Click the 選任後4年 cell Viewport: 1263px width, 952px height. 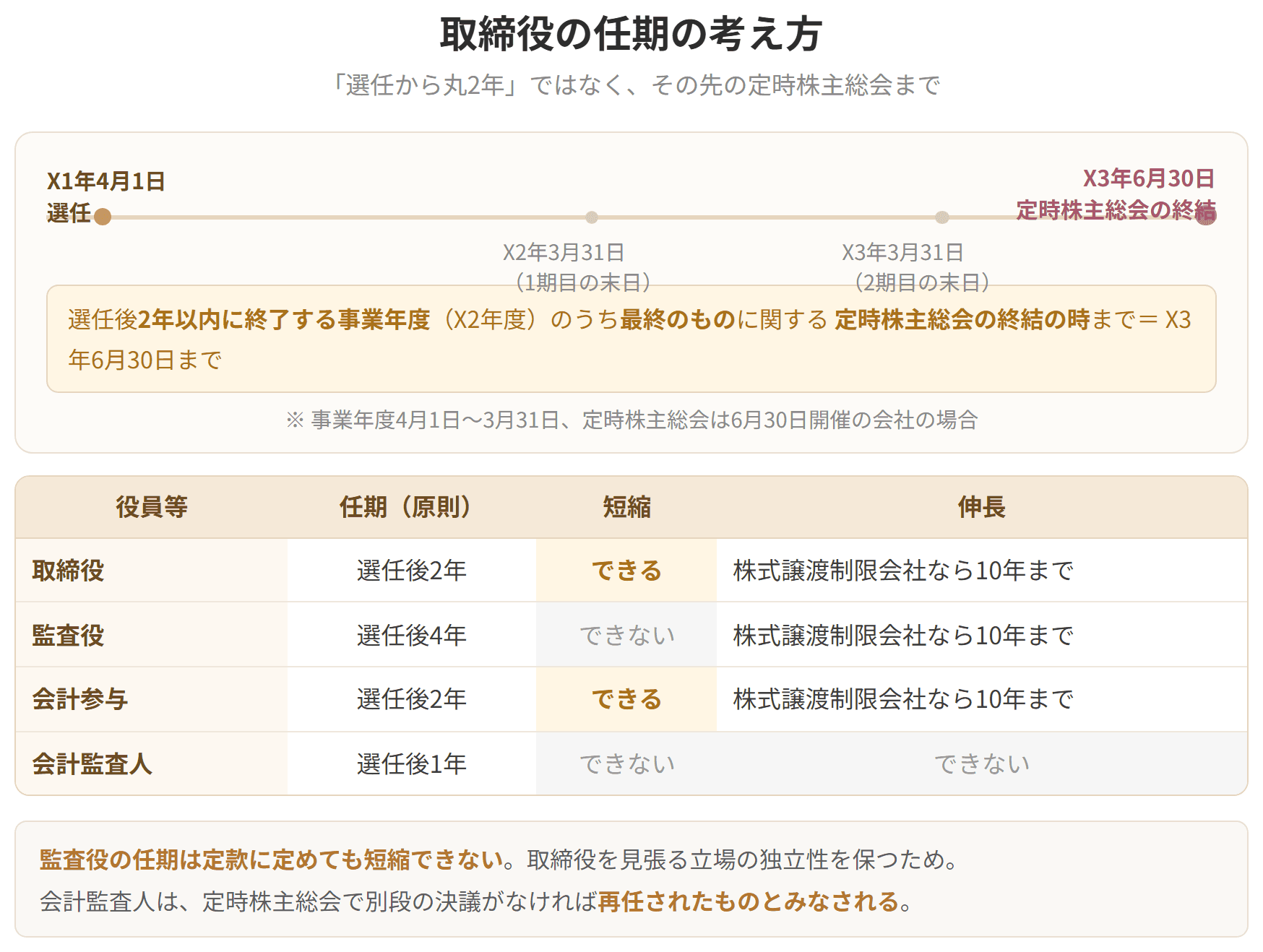click(x=411, y=636)
